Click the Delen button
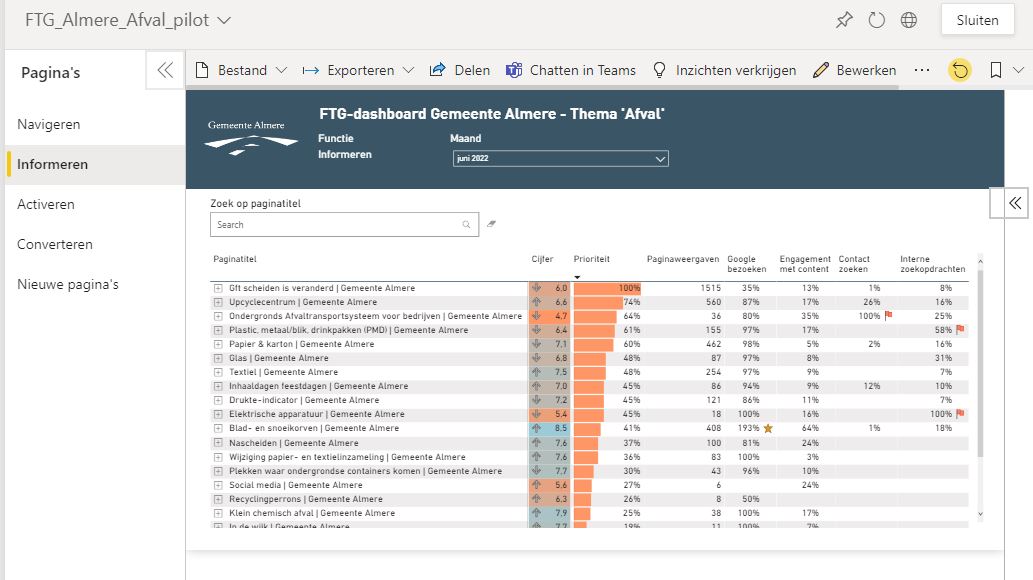This screenshot has width=1033, height=580. coord(459,70)
